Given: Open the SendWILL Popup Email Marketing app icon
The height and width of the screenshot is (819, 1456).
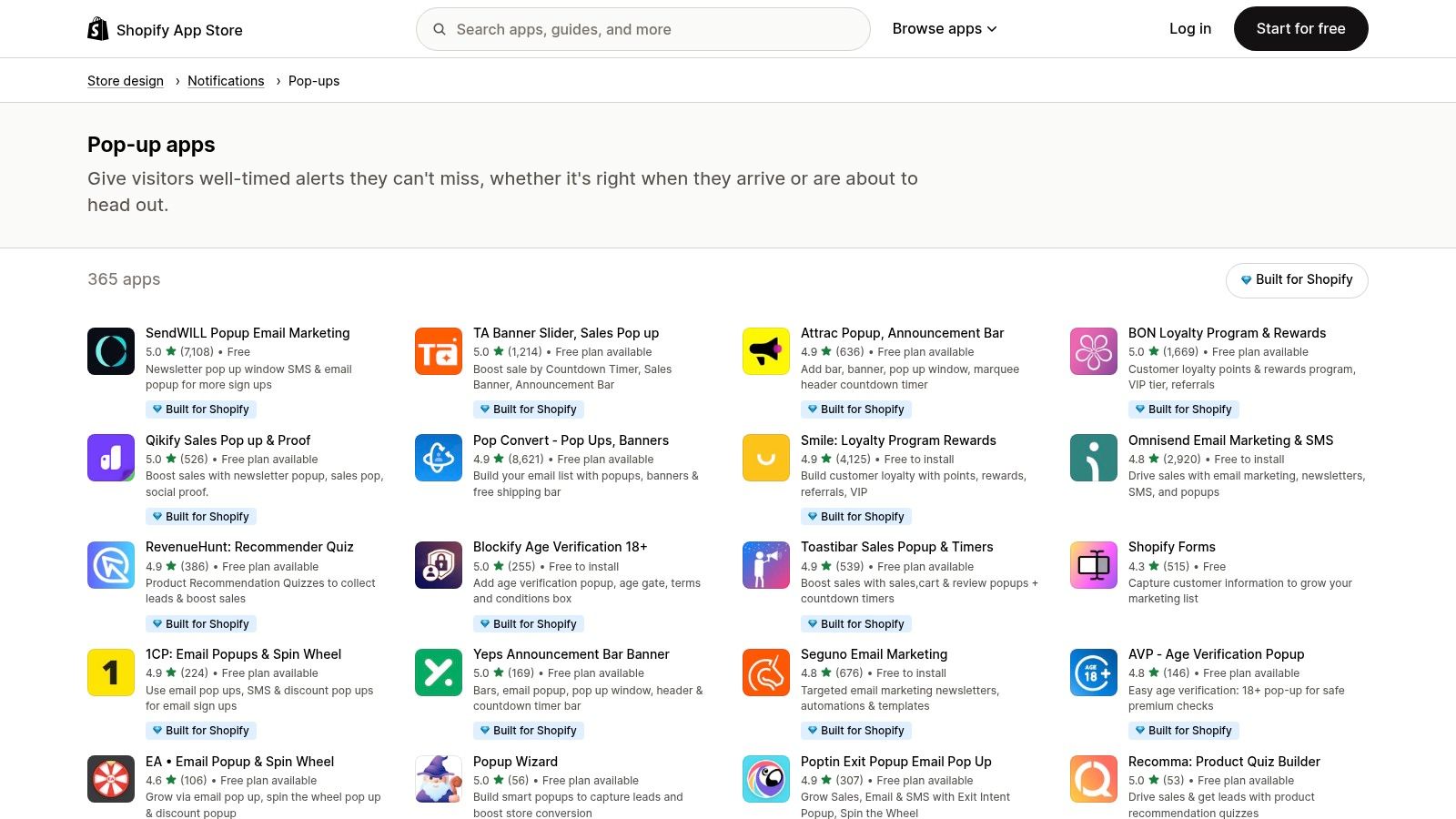Looking at the screenshot, I should coord(110,350).
